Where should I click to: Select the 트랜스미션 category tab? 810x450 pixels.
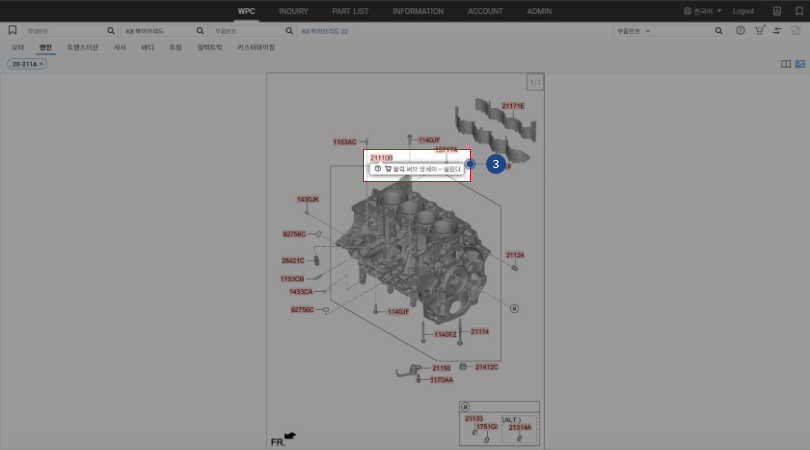coord(83,47)
